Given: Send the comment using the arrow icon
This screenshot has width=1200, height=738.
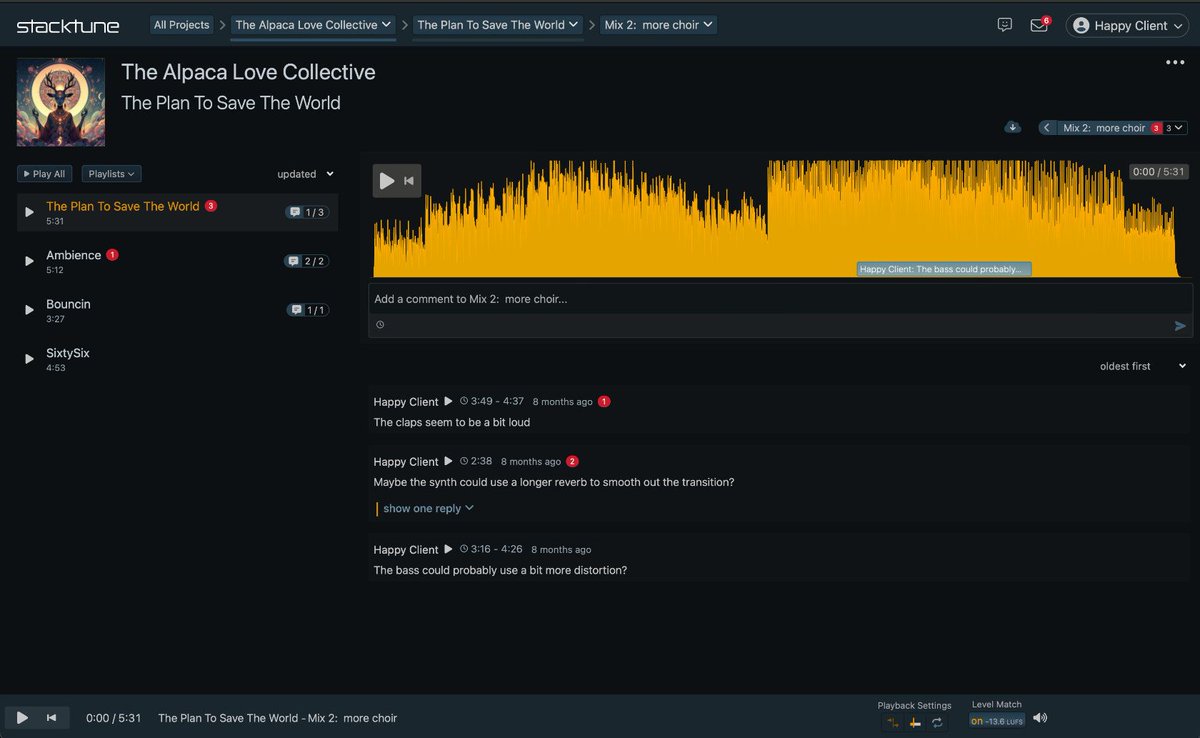Looking at the screenshot, I should point(1179,324).
